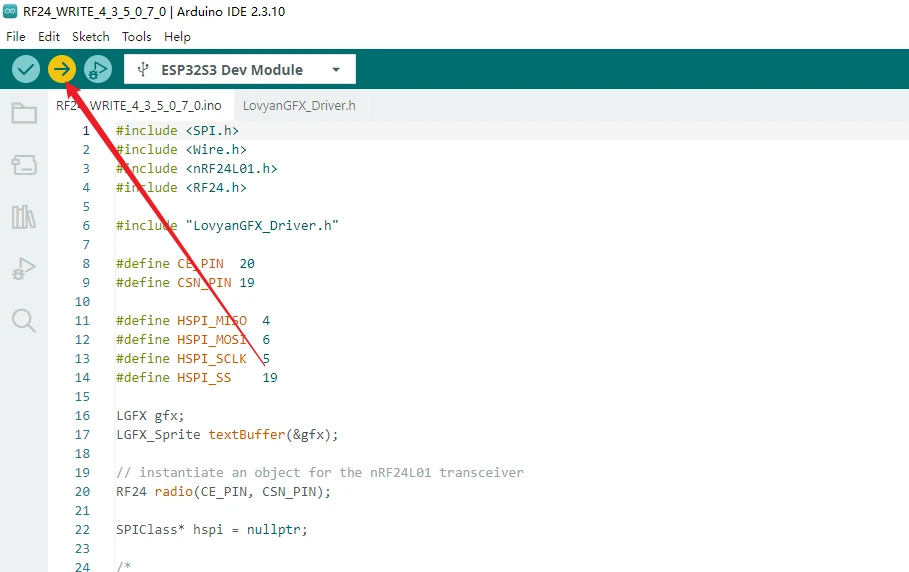
Task: Click the Upload arrow button
Action: click(x=62, y=70)
